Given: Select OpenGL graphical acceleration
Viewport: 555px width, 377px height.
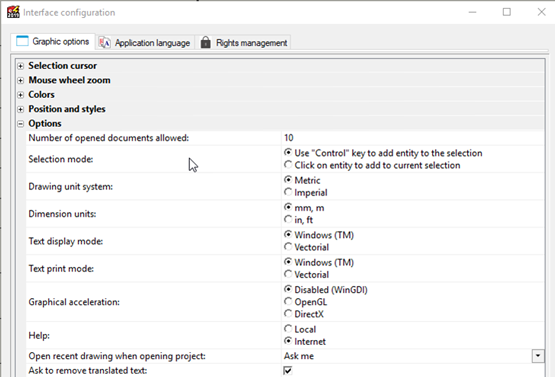Looking at the screenshot, I should (x=288, y=302).
